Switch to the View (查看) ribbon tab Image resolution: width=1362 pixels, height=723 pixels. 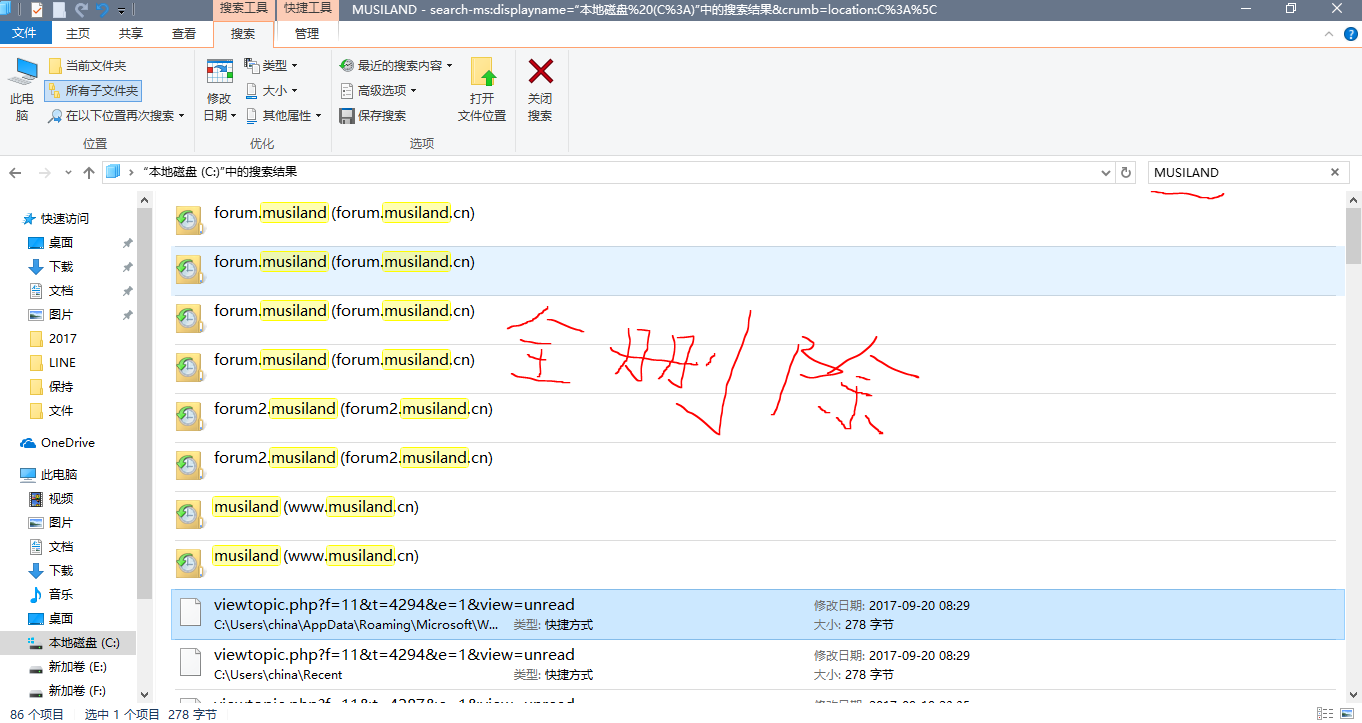tap(184, 33)
